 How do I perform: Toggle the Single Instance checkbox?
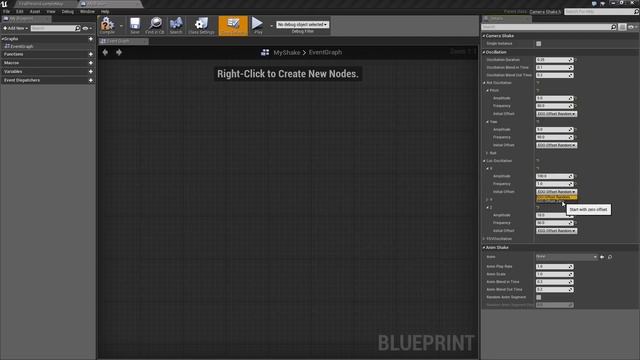[539, 44]
